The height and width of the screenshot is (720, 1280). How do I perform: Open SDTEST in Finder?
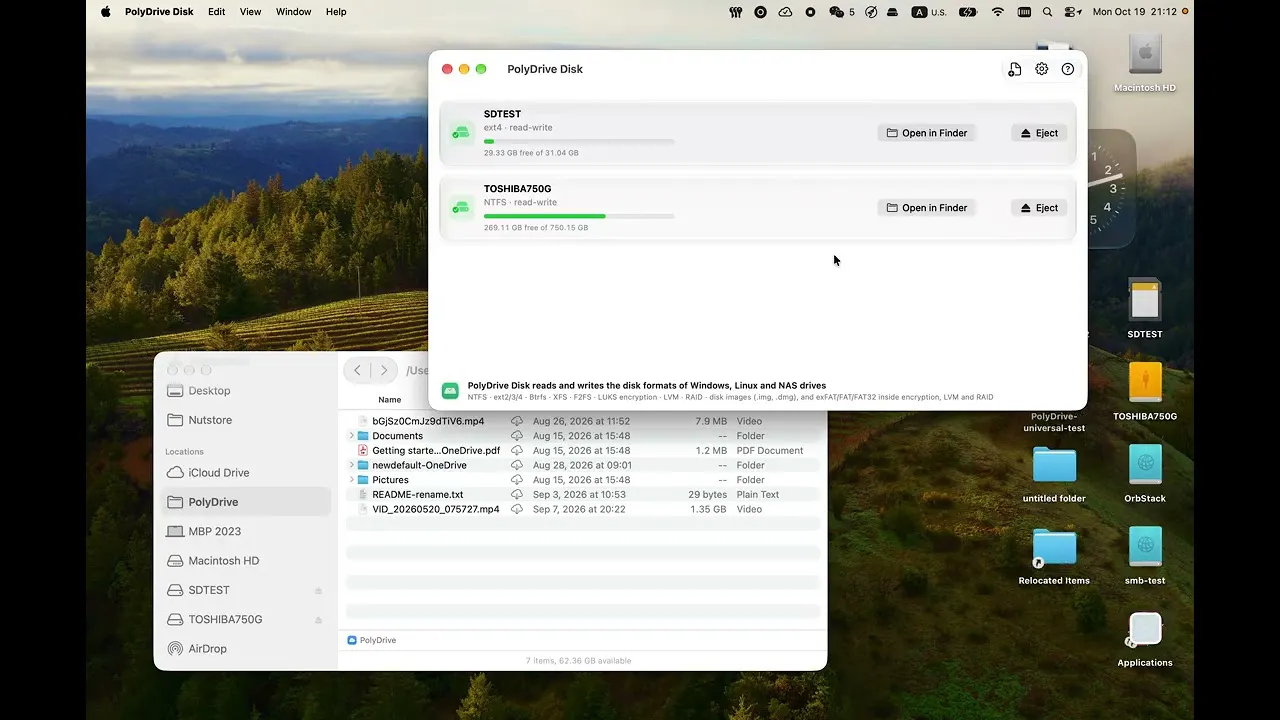pyautogui.click(x=928, y=133)
